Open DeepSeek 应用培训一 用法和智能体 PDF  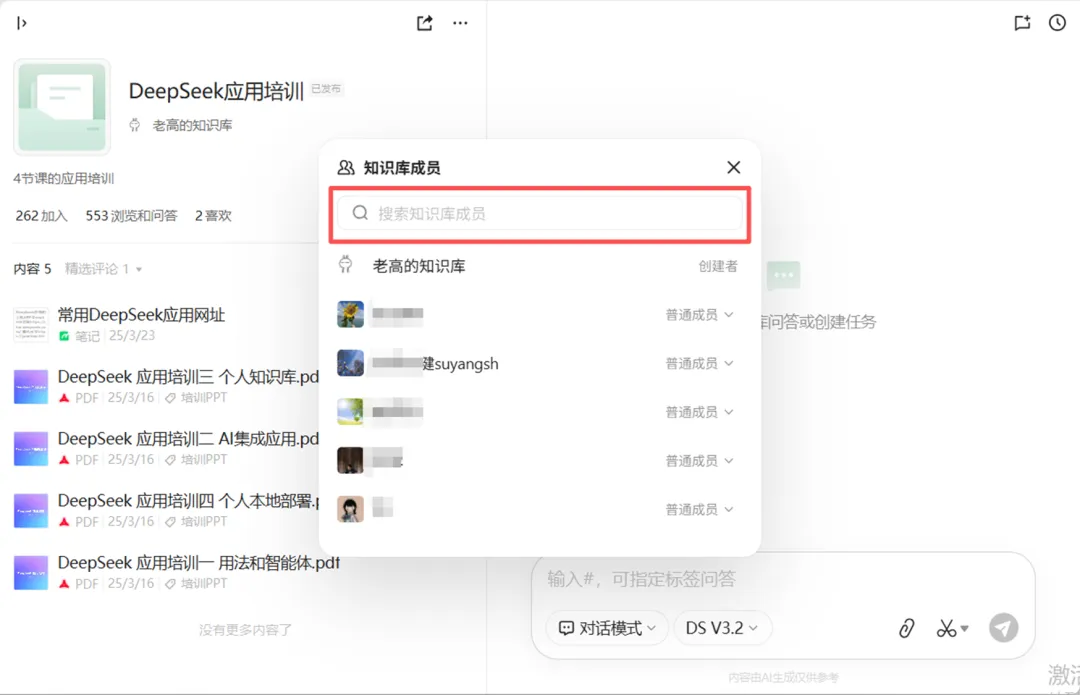point(198,563)
